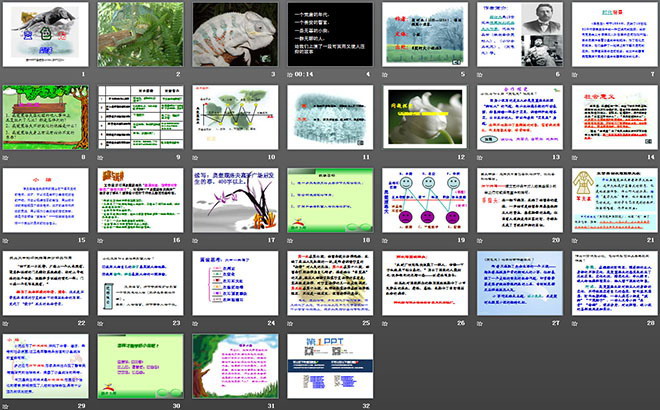
Task: Select the green slide 18
Action: (x=329, y=200)
